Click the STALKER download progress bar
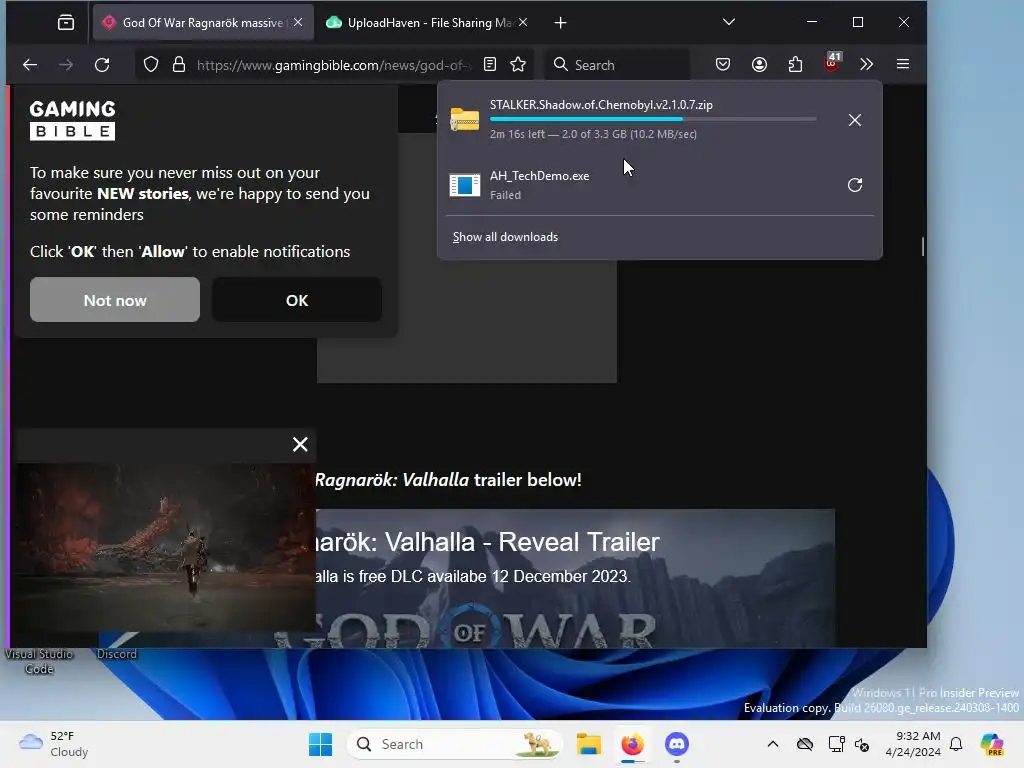This screenshot has height=768, width=1024. coord(653,119)
